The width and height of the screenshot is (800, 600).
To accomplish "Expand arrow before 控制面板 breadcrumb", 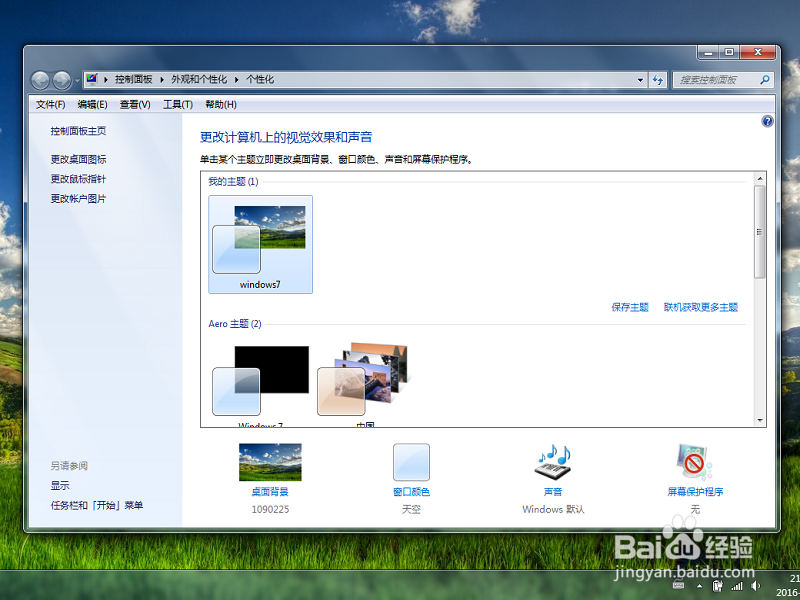I will pos(106,80).
